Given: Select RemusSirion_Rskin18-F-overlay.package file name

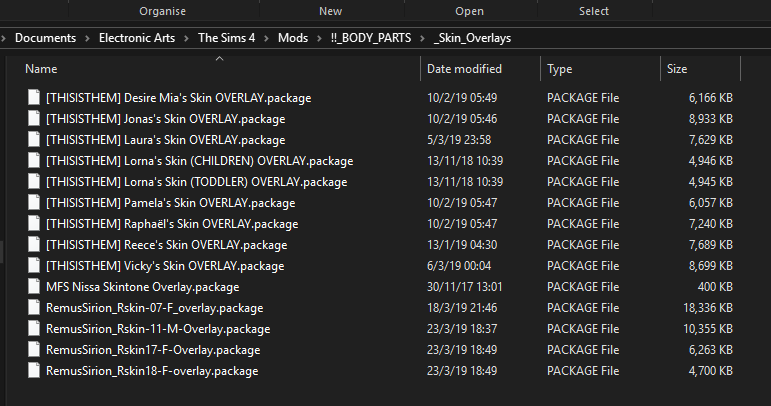Looking at the screenshot, I should pos(152,371).
